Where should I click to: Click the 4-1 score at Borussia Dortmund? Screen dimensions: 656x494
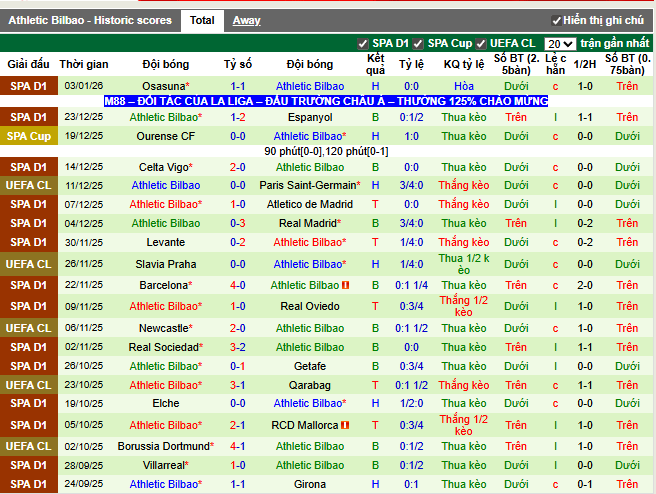click(238, 446)
